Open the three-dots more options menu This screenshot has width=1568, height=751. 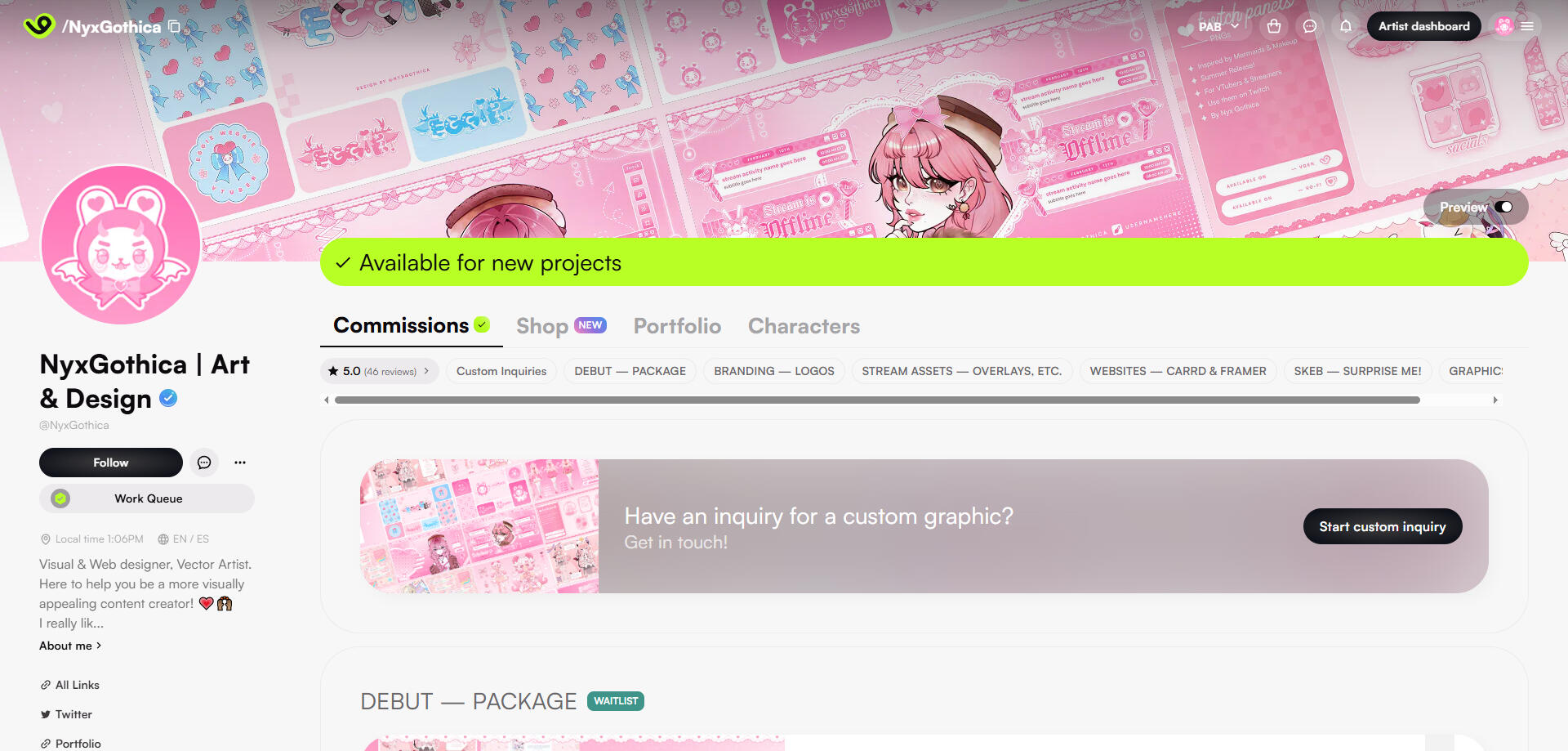[240, 463]
